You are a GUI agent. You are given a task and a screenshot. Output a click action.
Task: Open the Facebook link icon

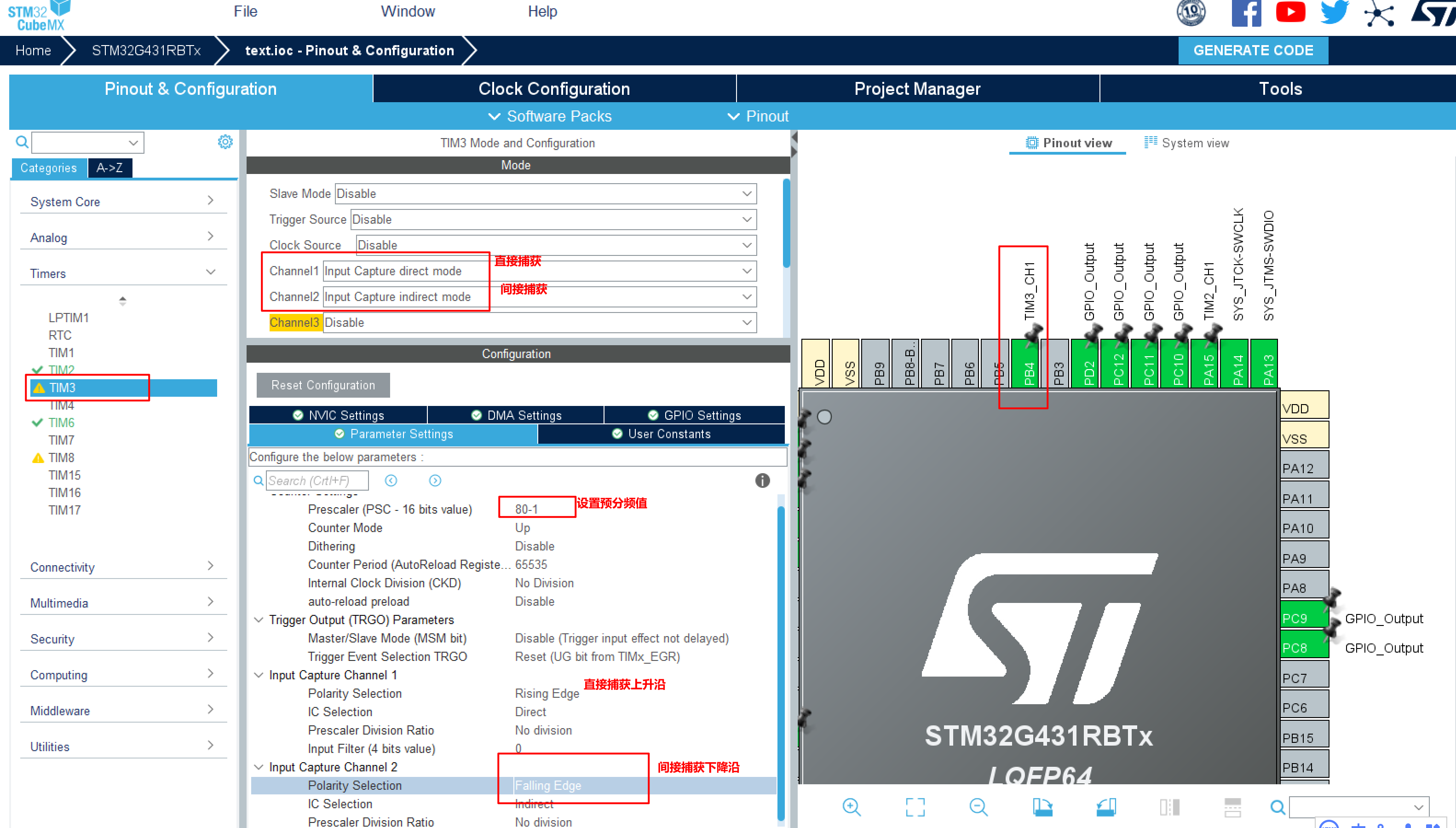tap(1246, 12)
